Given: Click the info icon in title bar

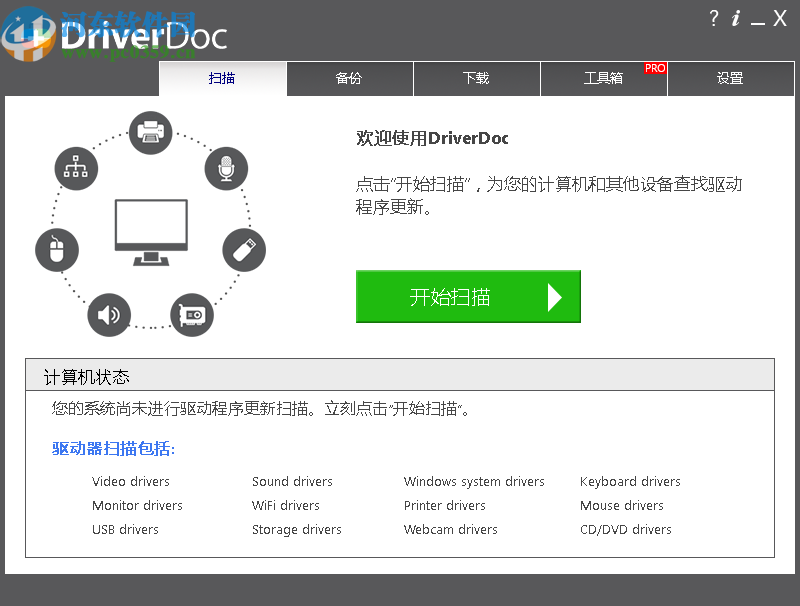Looking at the screenshot, I should click(737, 18).
